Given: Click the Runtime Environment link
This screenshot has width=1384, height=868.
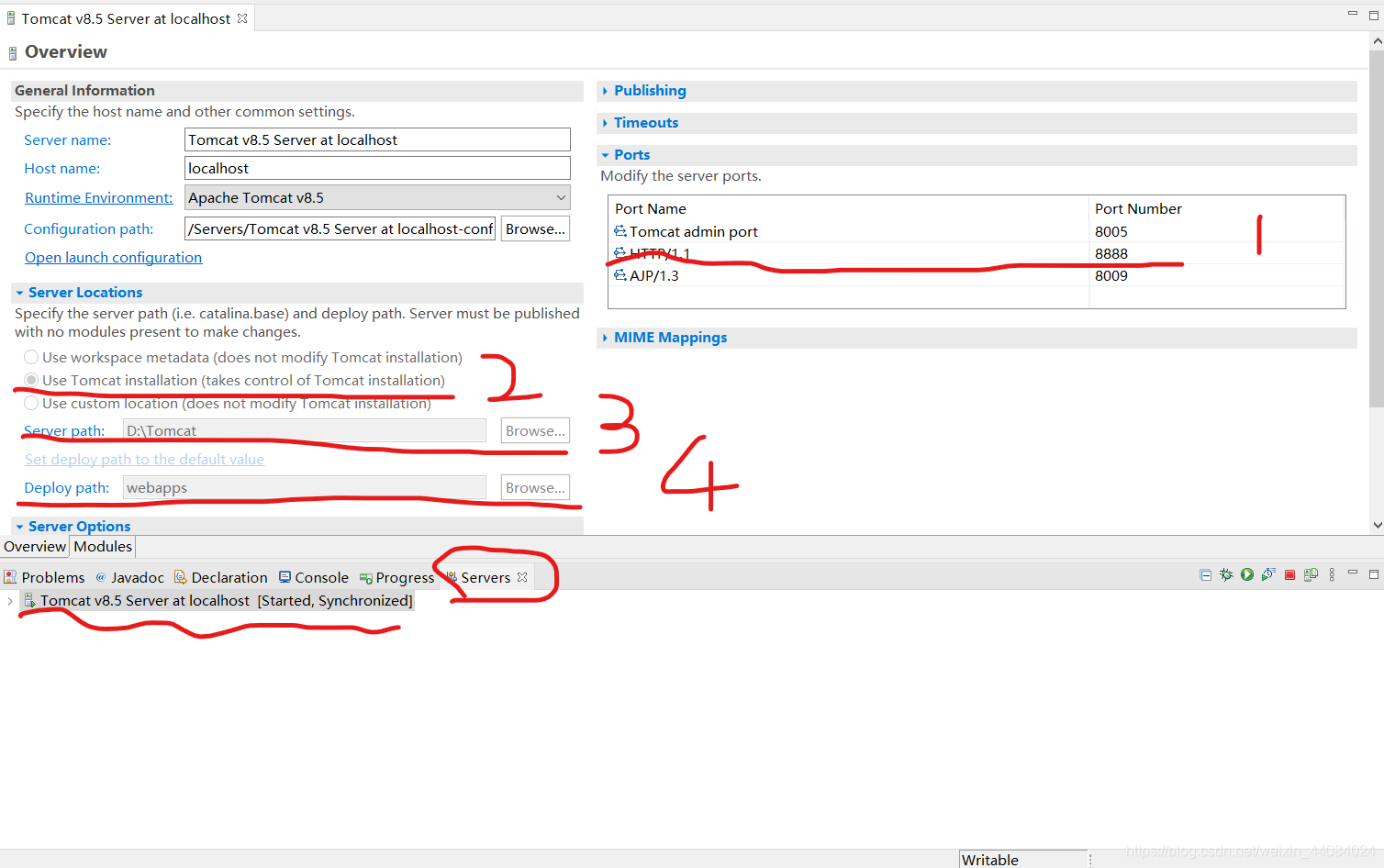Looking at the screenshot, I should 98,197.
